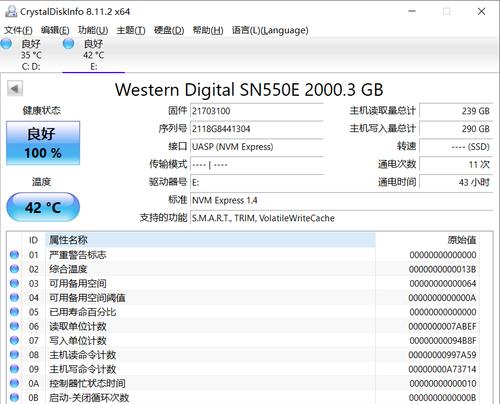Click raw value 0000000997A59

pos(443,355)
